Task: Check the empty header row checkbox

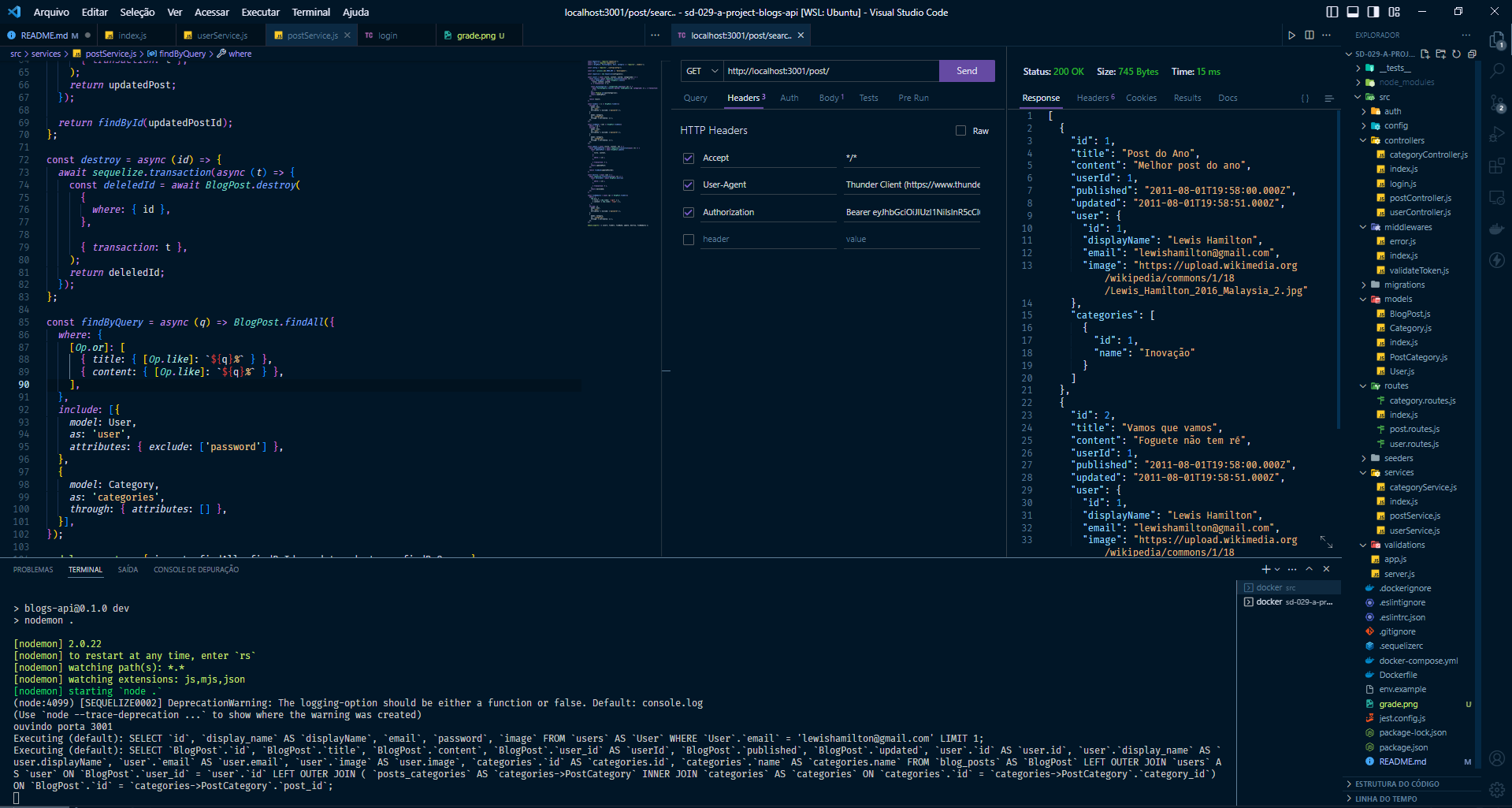Action: click(x=689, y=240)
